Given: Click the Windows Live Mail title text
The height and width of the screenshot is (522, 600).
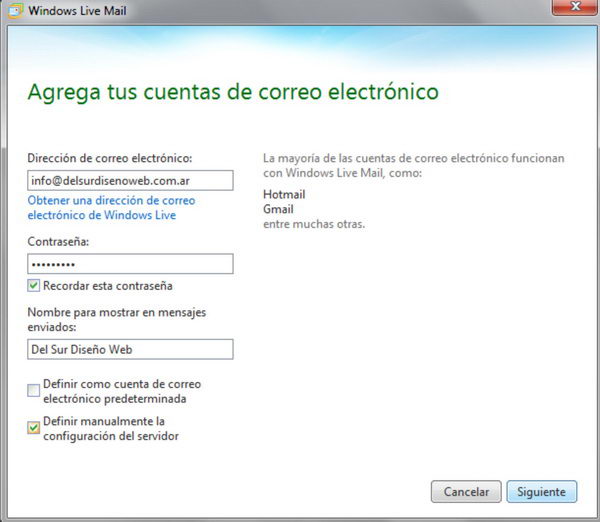Looking at the screenshot, I should pyautogui.click(x=77, y=11).
